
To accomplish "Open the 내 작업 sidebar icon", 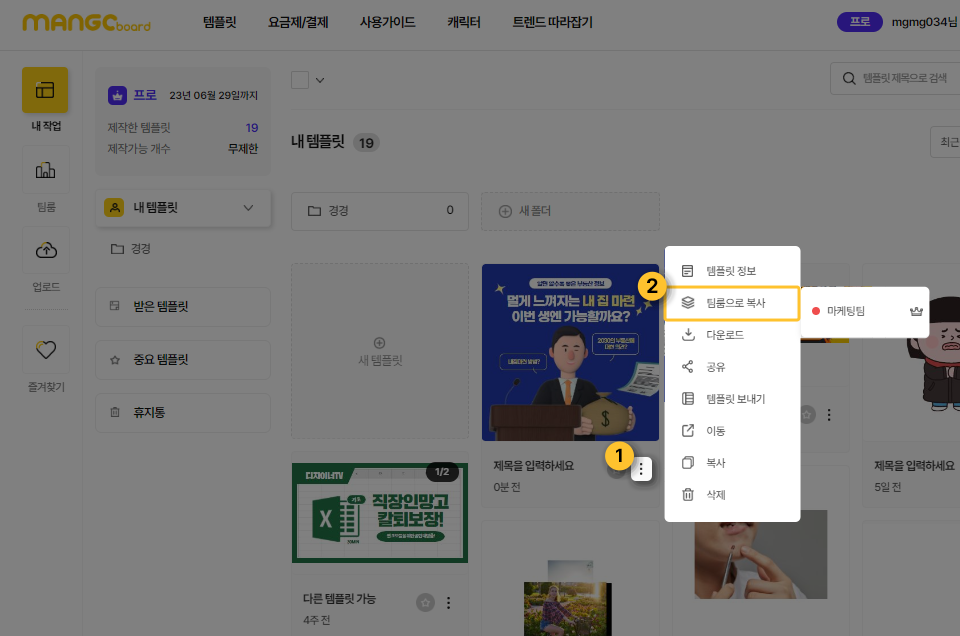I will (45, 90).
